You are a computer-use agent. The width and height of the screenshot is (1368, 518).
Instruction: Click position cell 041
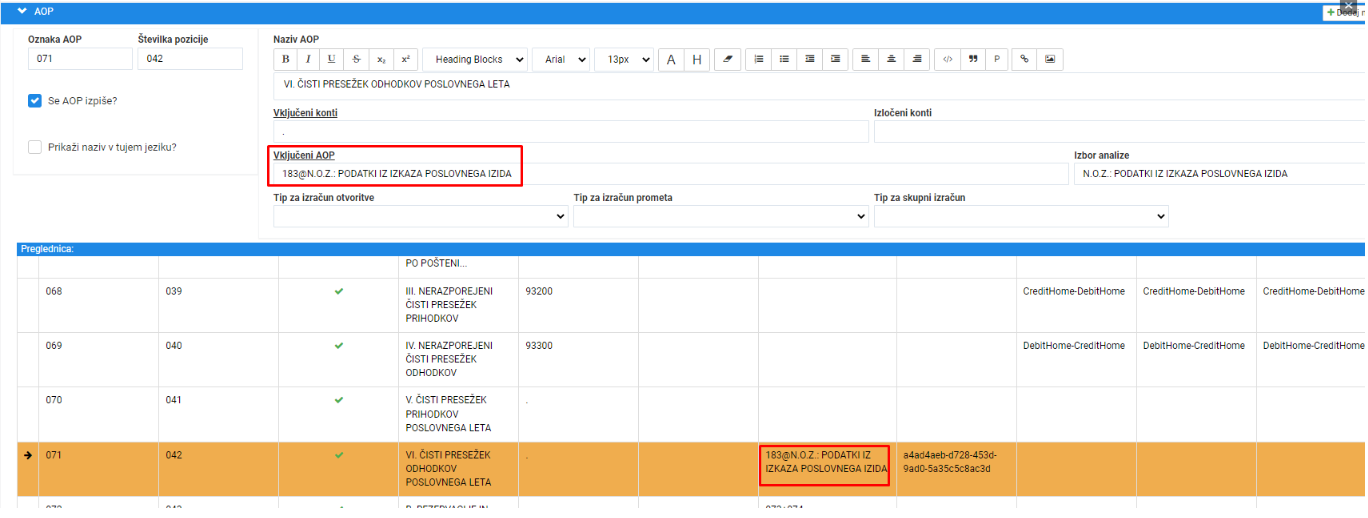point(218,413)
